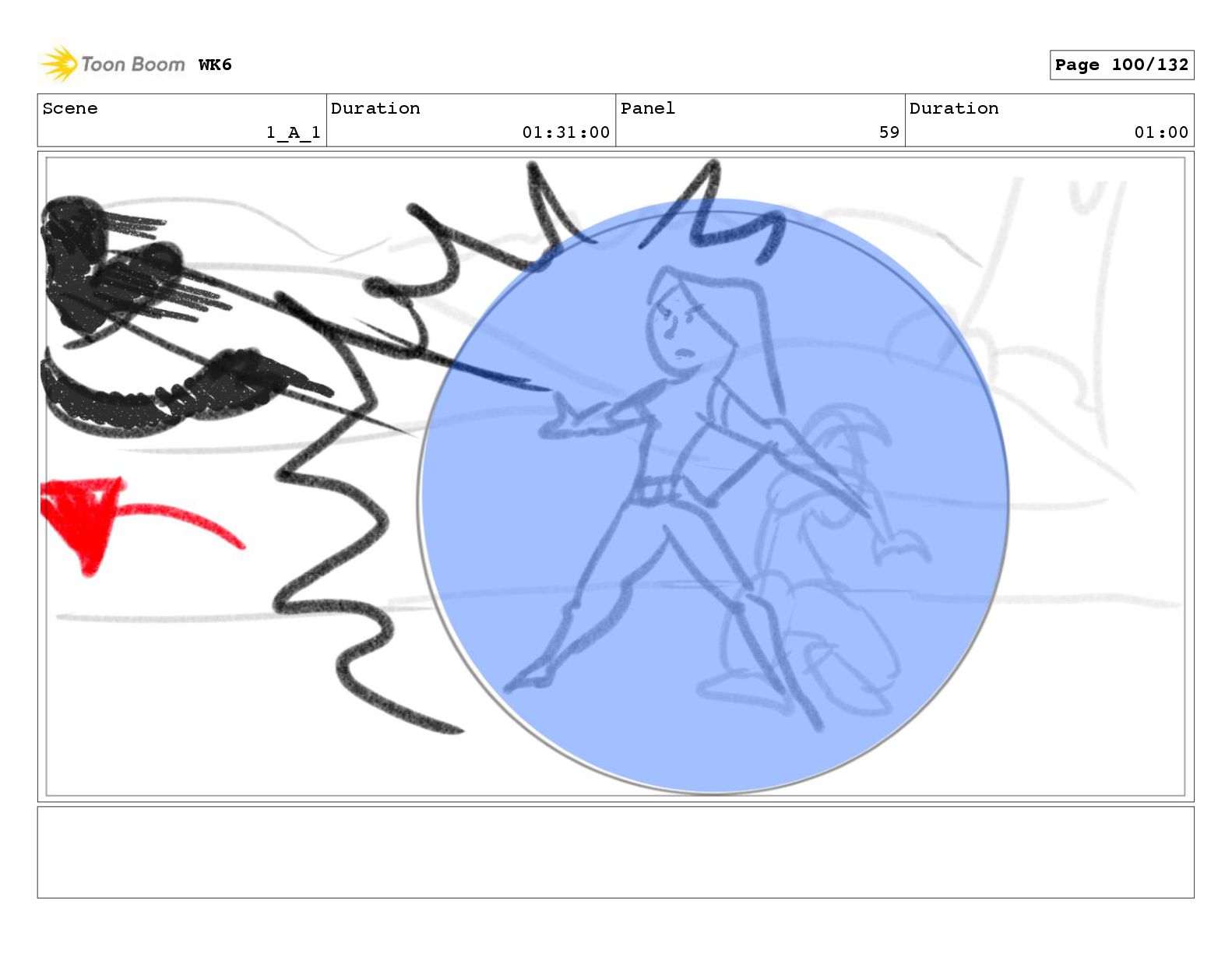The width and height of the screenshot is (1232, 954).
Task: Click the WK6 project title
Action: click(x=215, y=65)
